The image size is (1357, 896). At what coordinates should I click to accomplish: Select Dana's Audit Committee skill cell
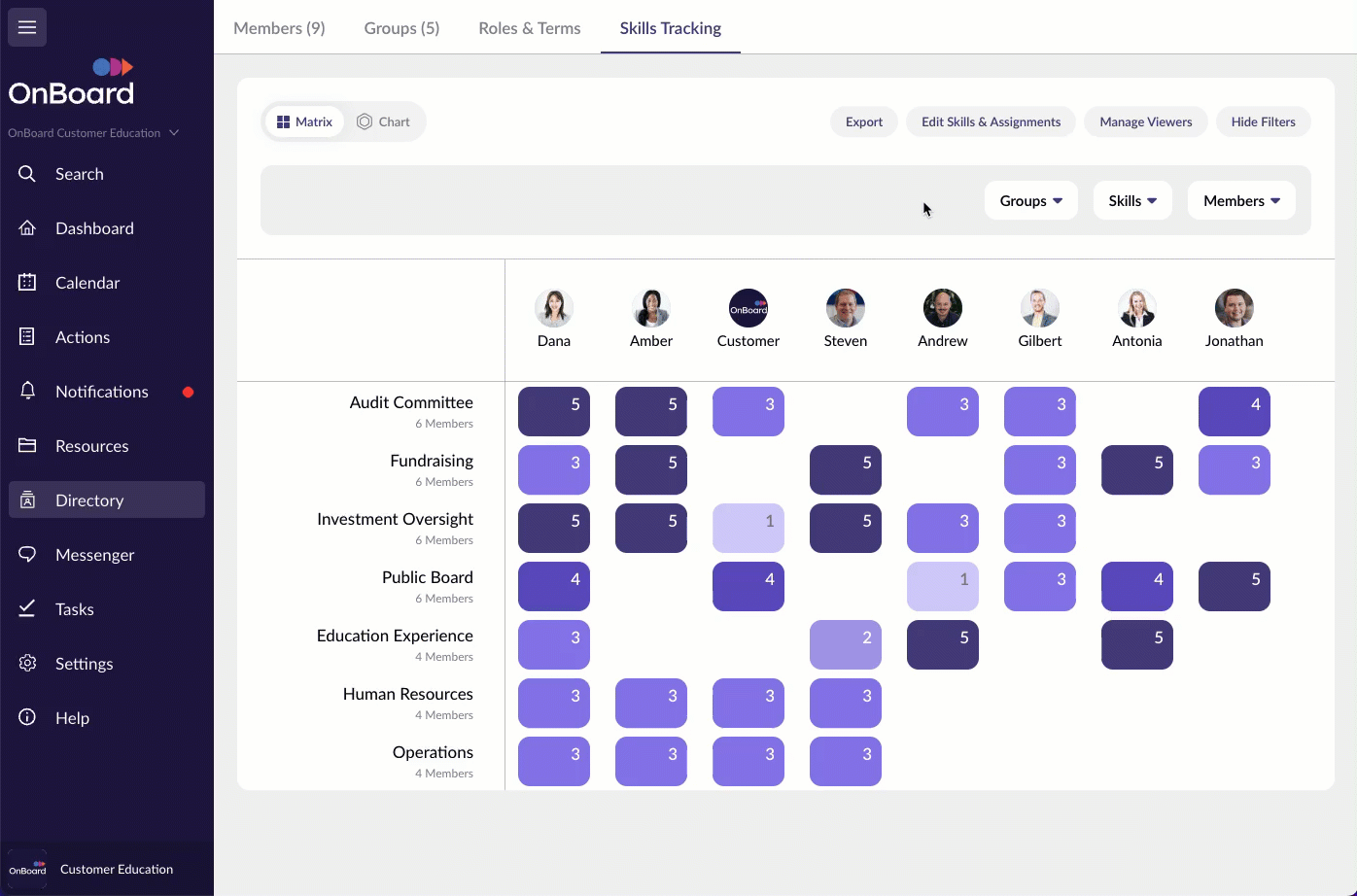tap(554, 411)
